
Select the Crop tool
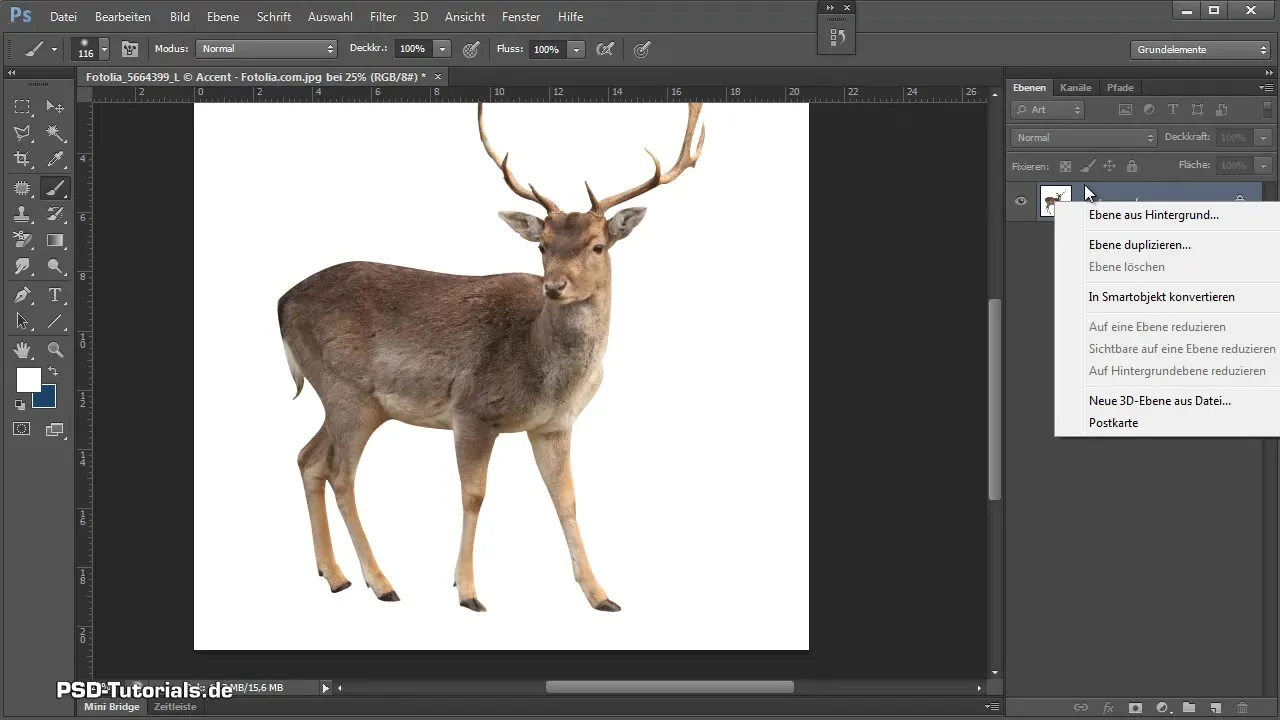22,159
